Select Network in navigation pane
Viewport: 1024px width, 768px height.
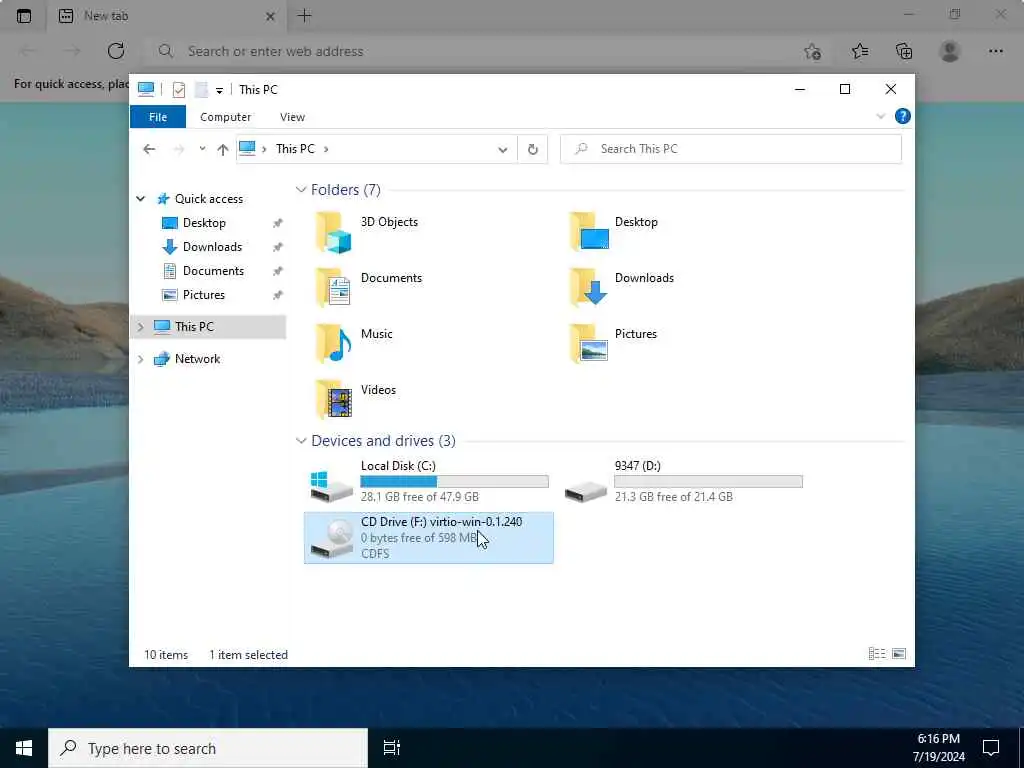pos(197,359)
